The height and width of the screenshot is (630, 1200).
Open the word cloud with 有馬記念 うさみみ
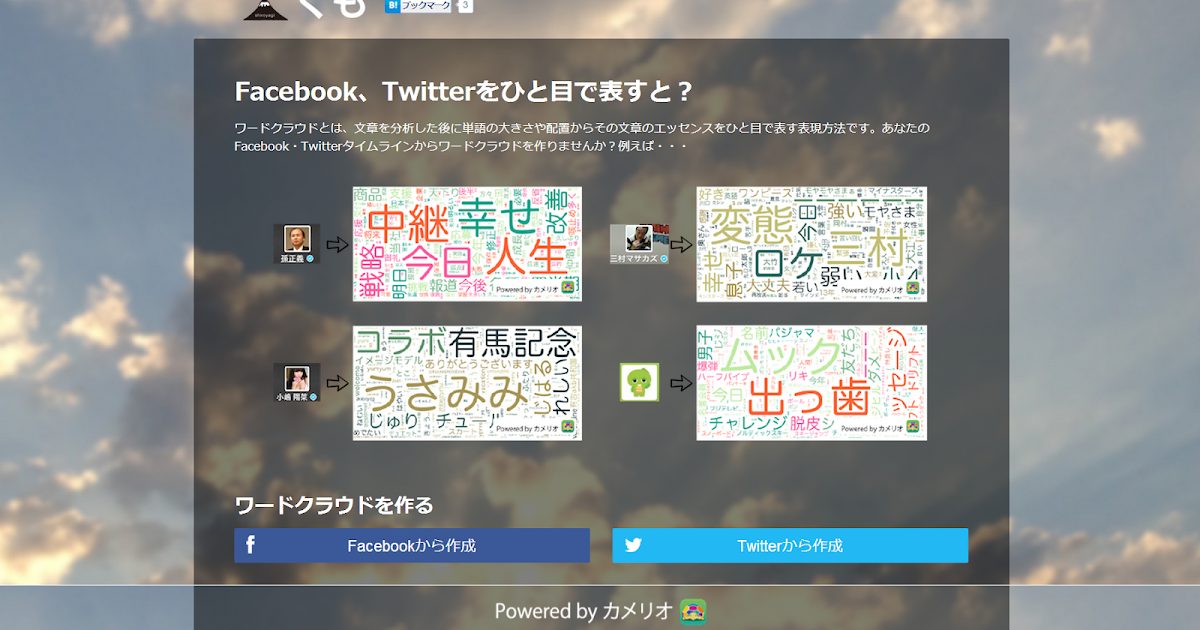click(x=467, y=382)
